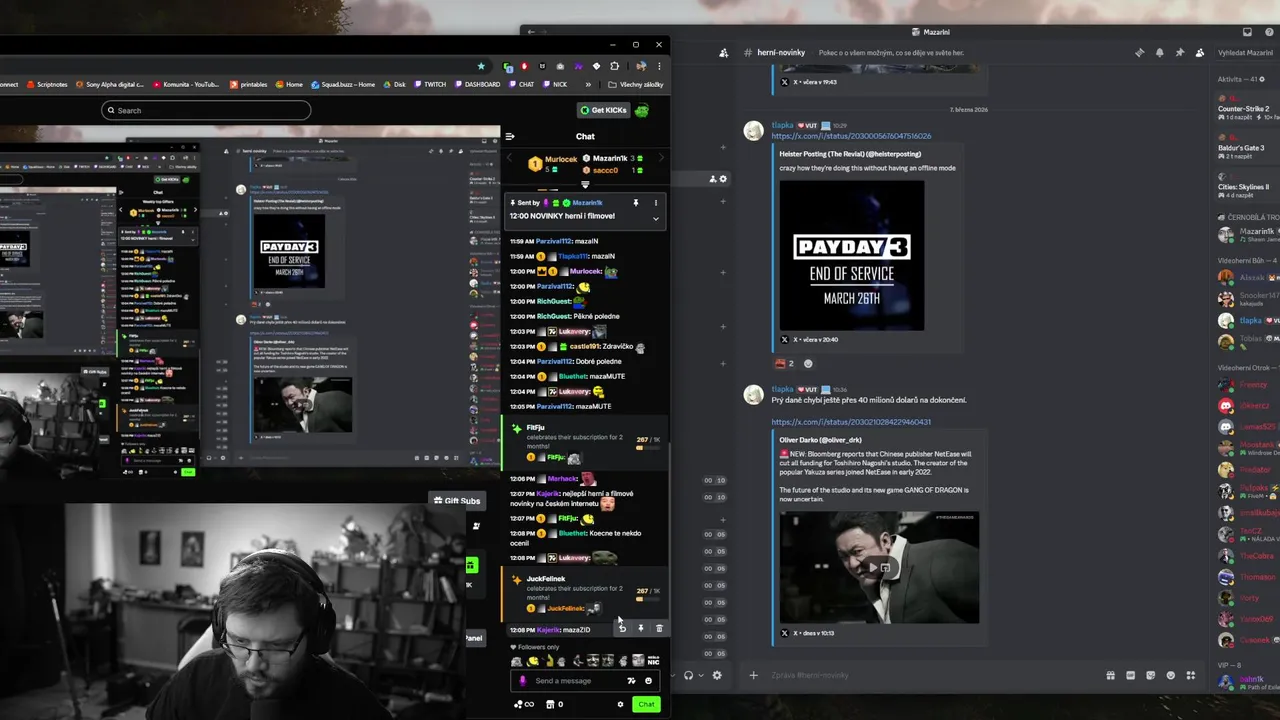This screenshot has width=1280, height=720.
Task: Open the emoji picker in Kick message box
Action: (648, 681)
